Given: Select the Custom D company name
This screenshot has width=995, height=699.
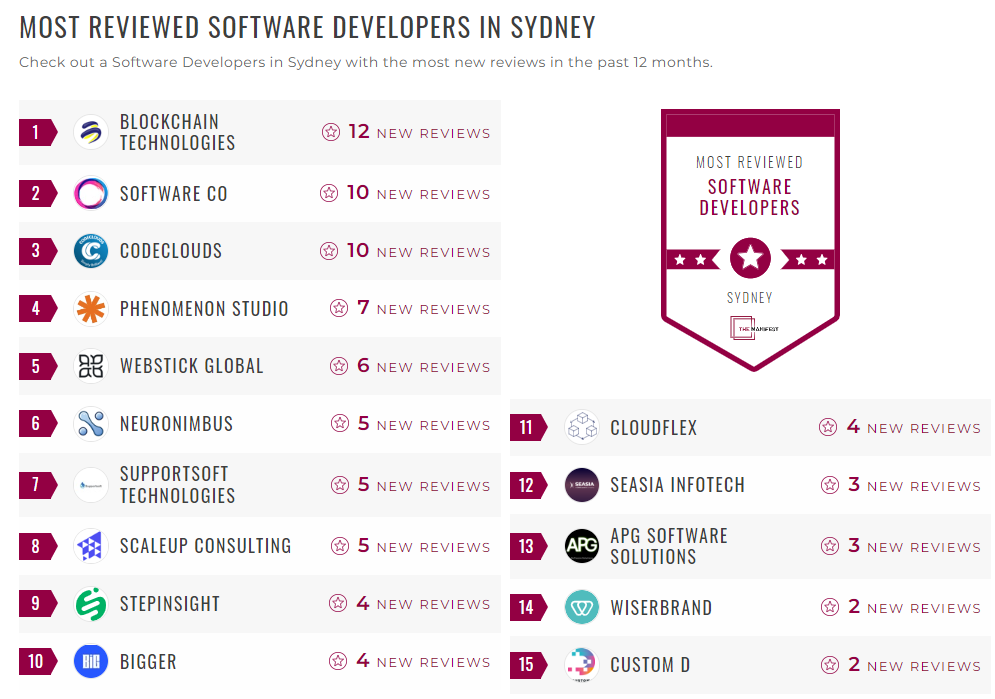Looking at the screenshot, I should coord(651,665).
